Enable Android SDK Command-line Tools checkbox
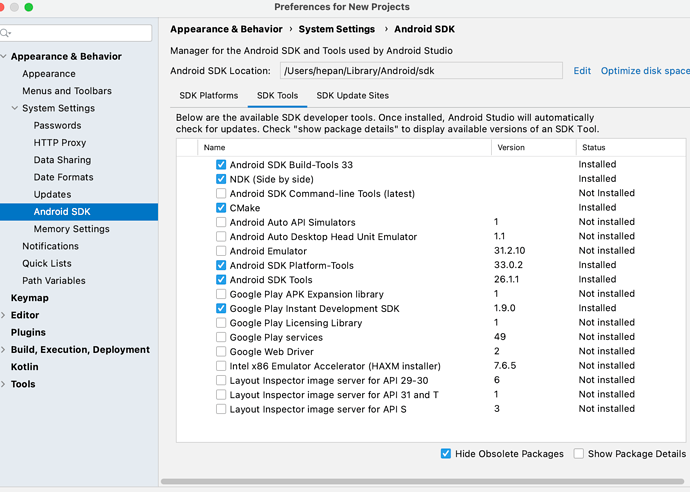Viewport: 690px width, 492px height. pyautogui.click(x=221, y=194)
